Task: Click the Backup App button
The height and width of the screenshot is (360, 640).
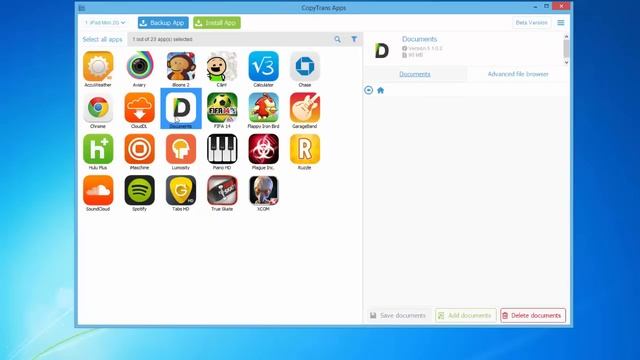Action: (x=163, y=23)
